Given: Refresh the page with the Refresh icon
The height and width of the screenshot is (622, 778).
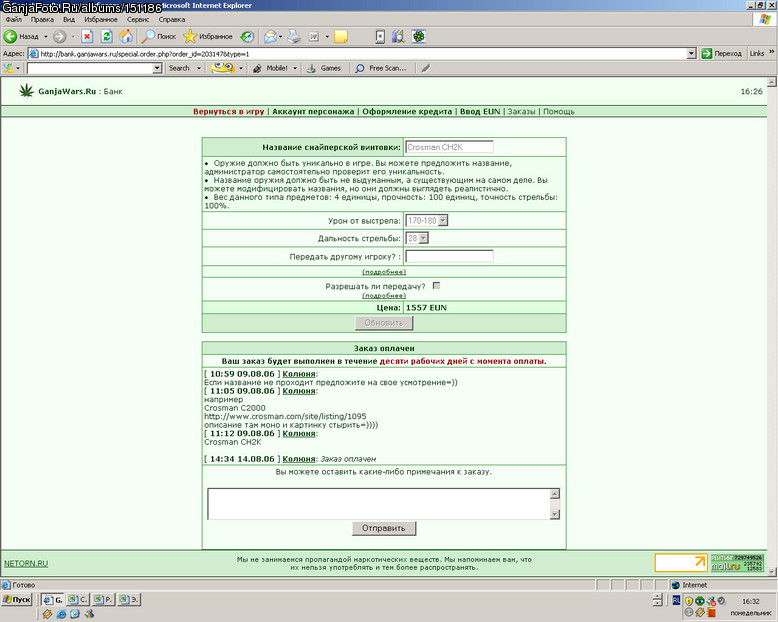Looking at the screenshot, I should [x=106, y=36].
